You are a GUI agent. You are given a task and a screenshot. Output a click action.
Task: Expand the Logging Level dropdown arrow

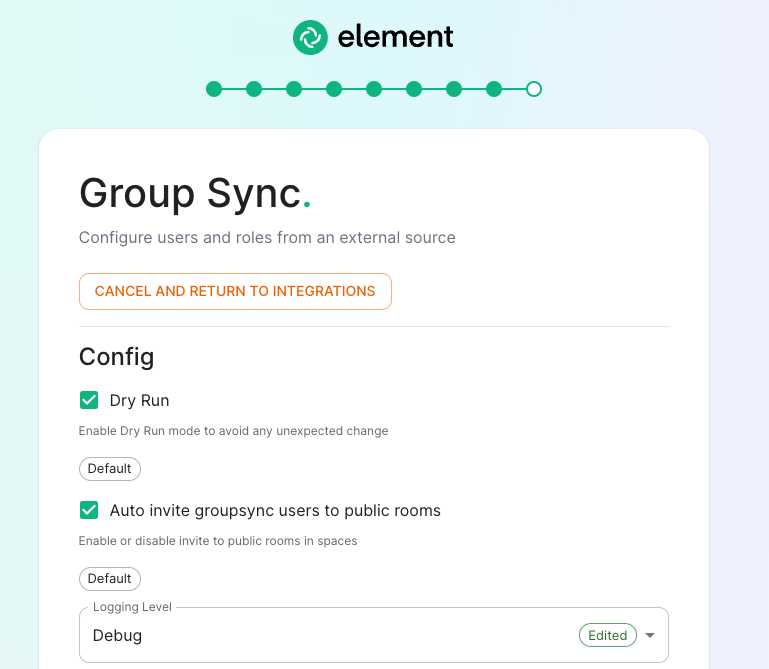click(650, 635)
